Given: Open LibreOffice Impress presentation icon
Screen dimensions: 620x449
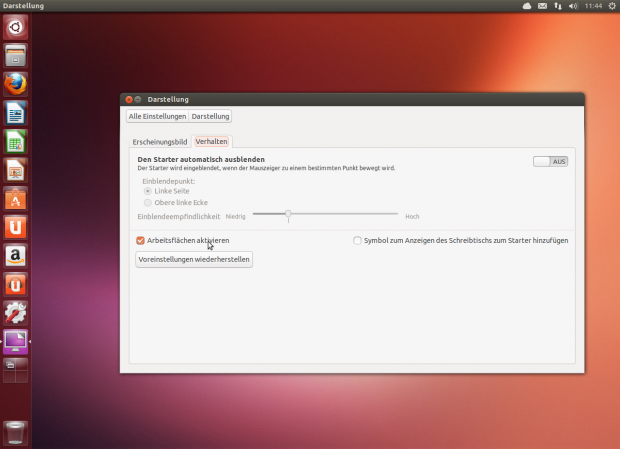Looking at the screenshot, I should [x=15, y=171].
